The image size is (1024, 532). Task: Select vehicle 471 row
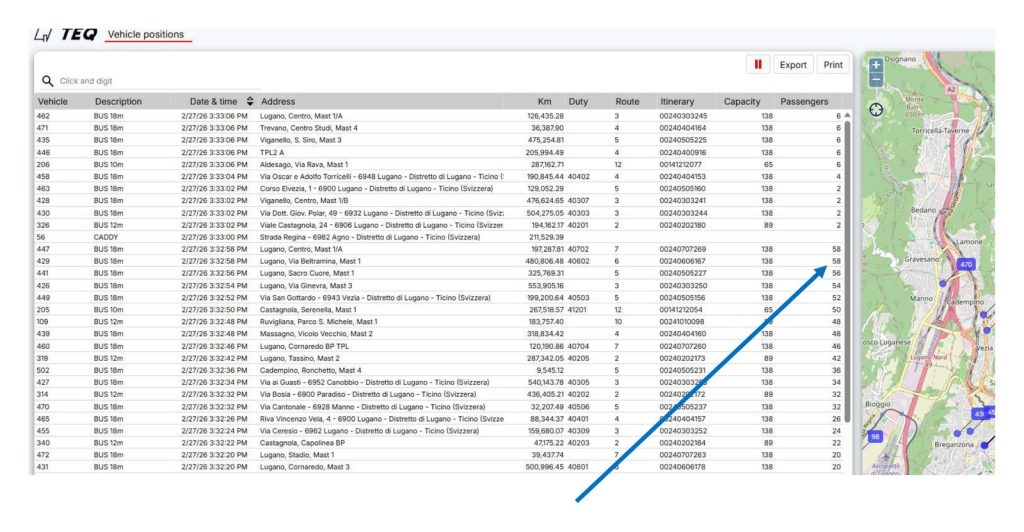[x=439, y=128]
